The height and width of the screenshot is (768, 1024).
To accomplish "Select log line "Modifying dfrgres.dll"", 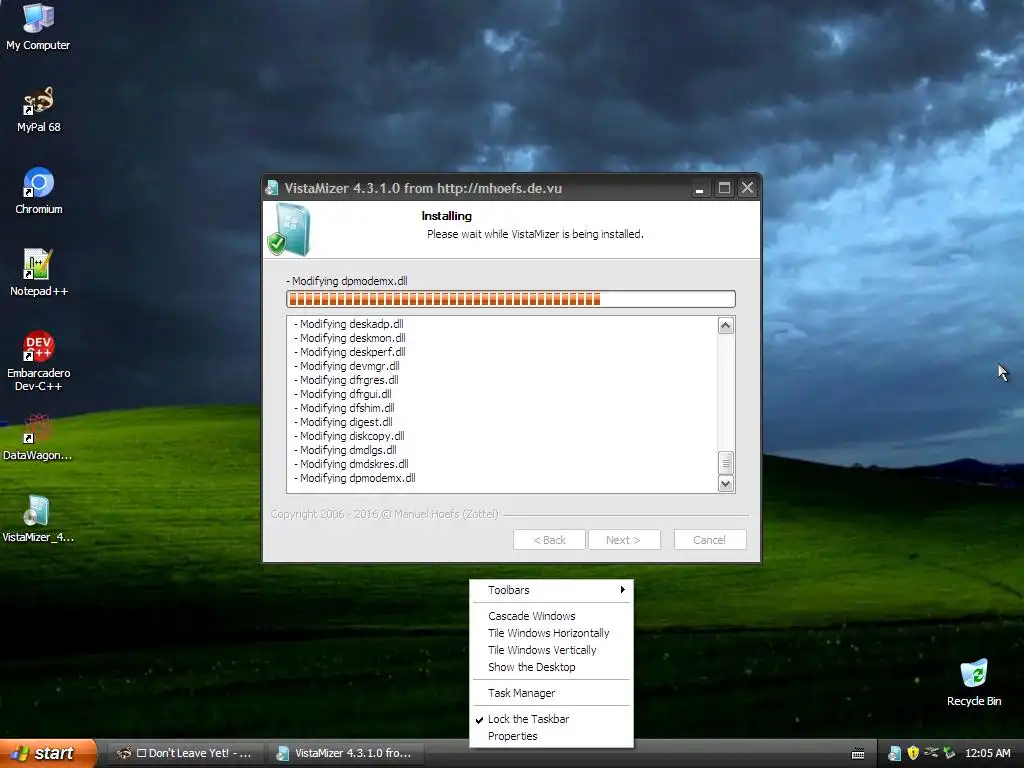I will click(346, 380).
